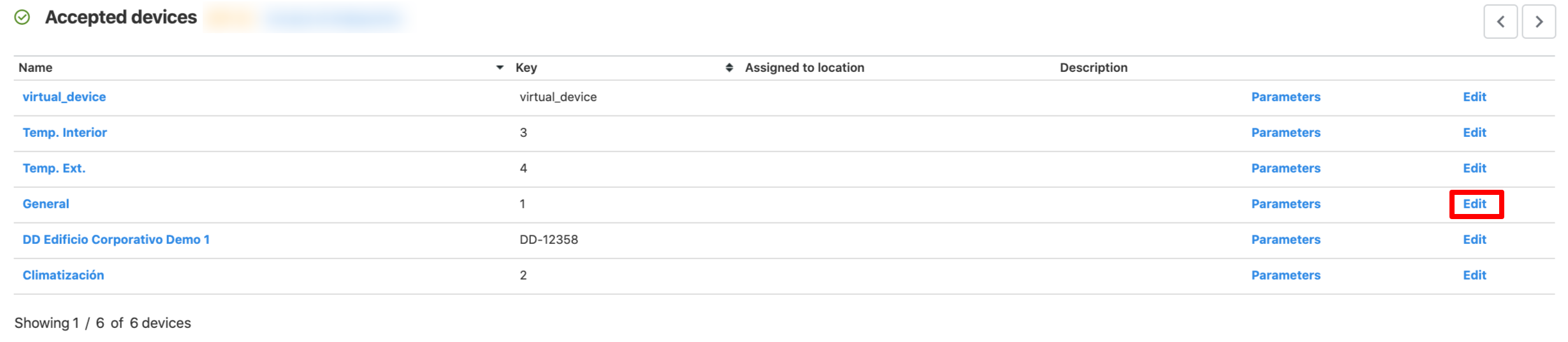Viewport: 1568px width, 342px height.
Task: View Parameters for Climatización
Action: 1286,275
